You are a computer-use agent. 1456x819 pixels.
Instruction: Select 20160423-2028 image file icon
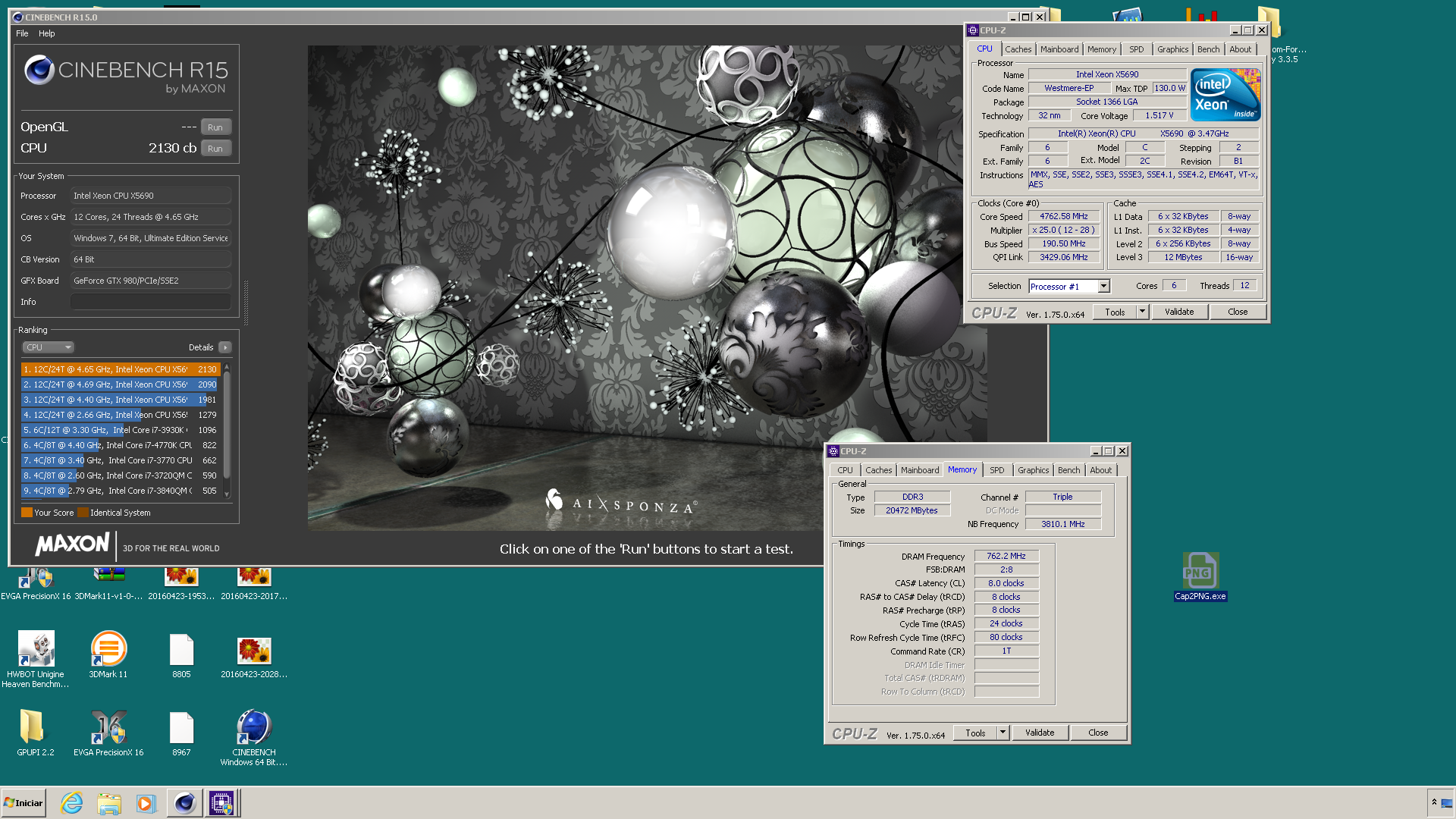(254, 657)
